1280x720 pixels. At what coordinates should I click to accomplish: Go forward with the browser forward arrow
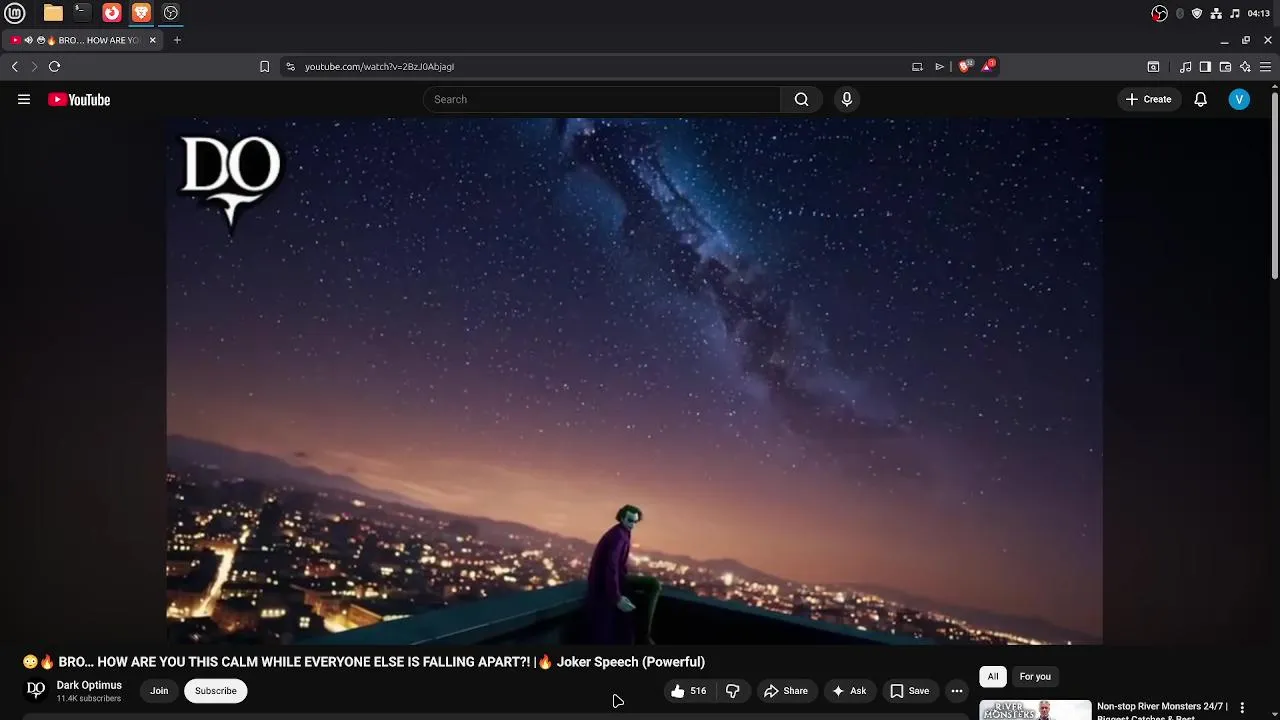pos(34,66)
